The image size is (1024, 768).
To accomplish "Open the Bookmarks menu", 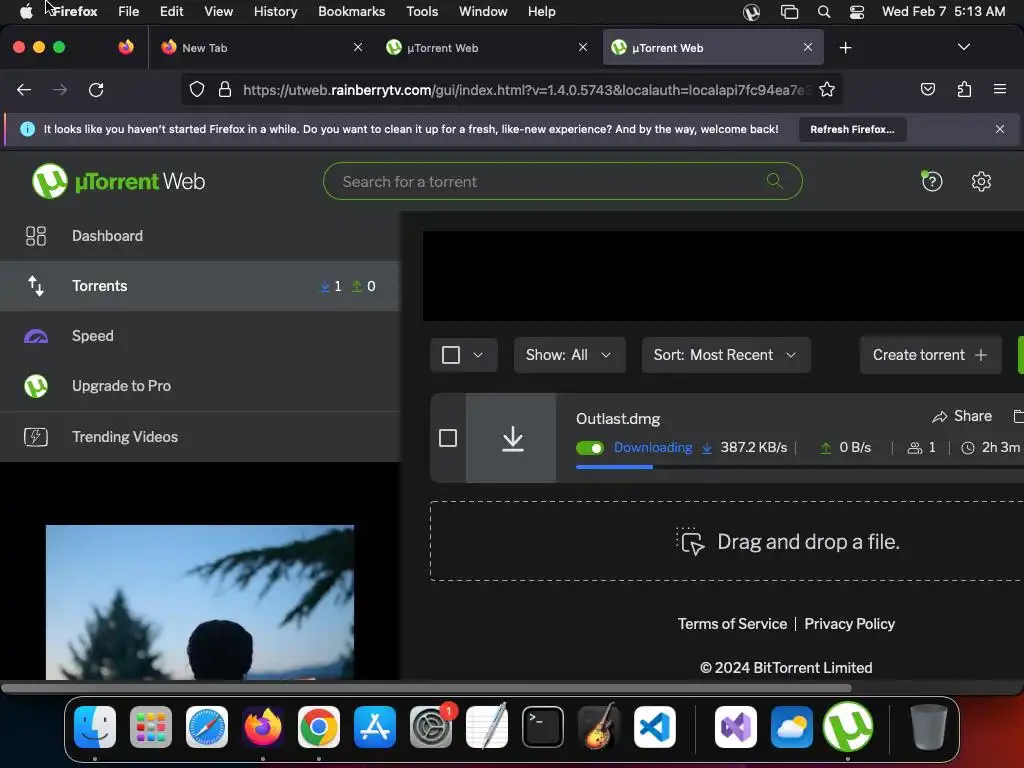I will click(x=351, y=11).
